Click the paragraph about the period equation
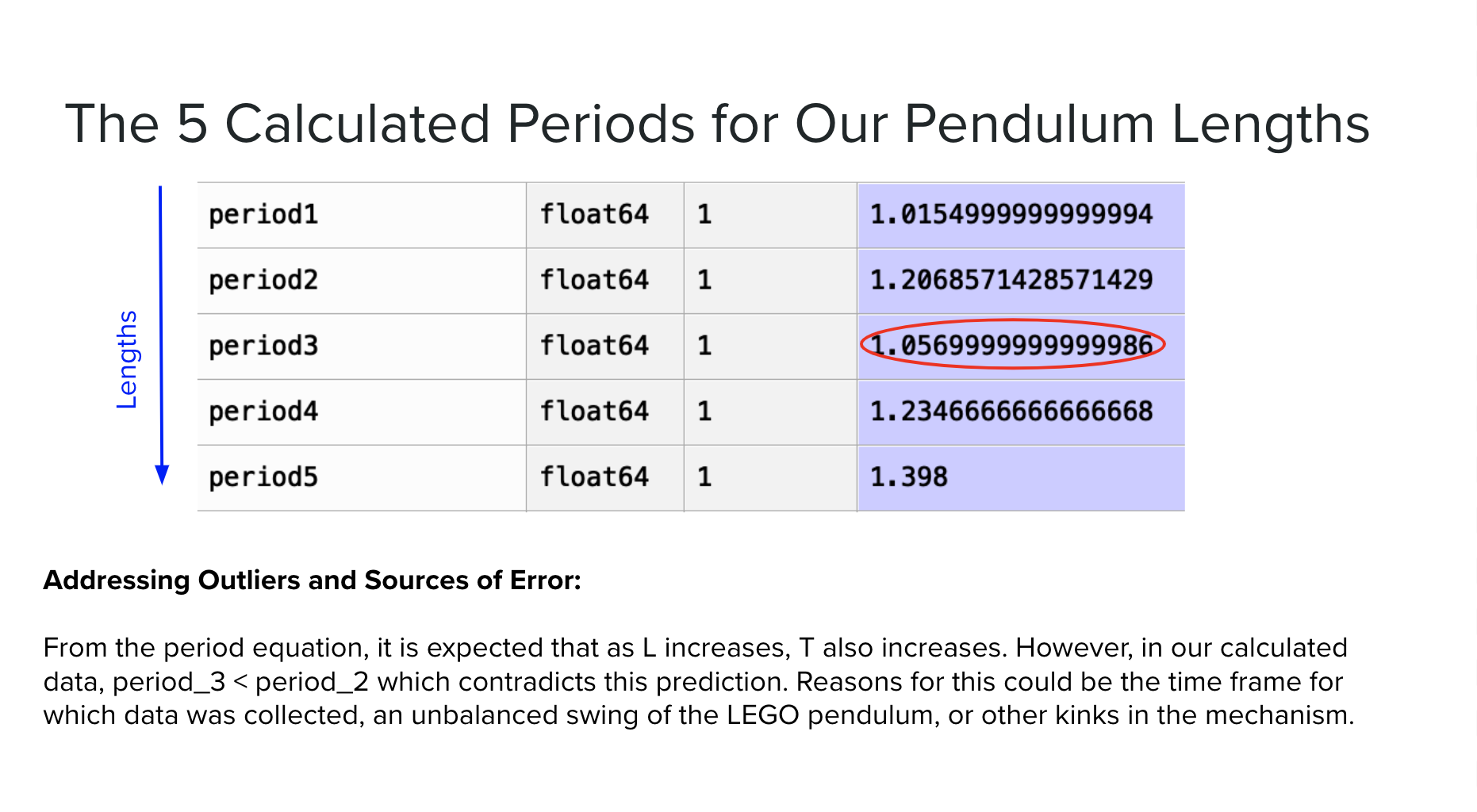The width and height of the screenshot is (1477, 812). pyautogui.click(x=699, y=681)
